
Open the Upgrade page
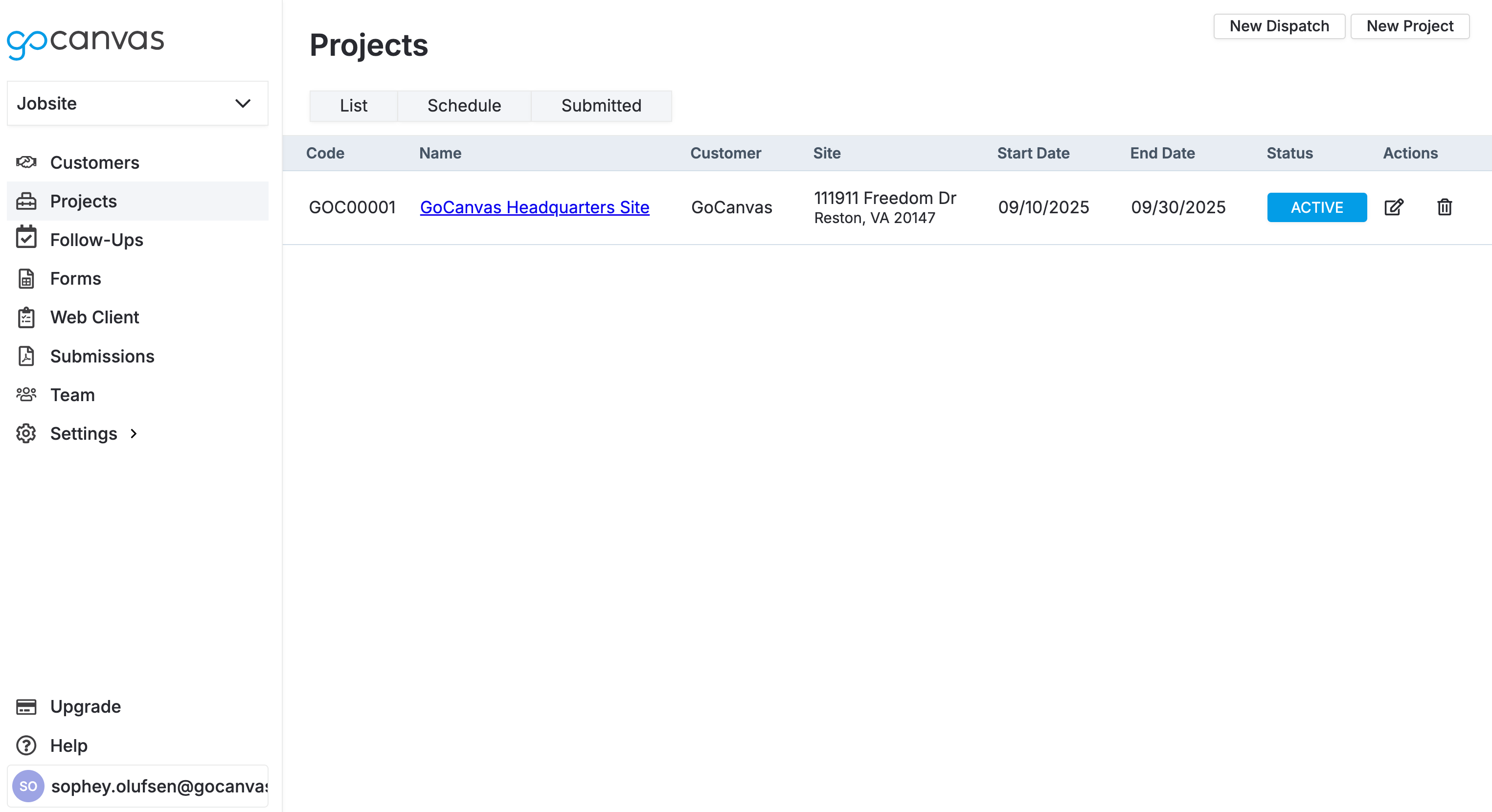[x=137, y=707]
